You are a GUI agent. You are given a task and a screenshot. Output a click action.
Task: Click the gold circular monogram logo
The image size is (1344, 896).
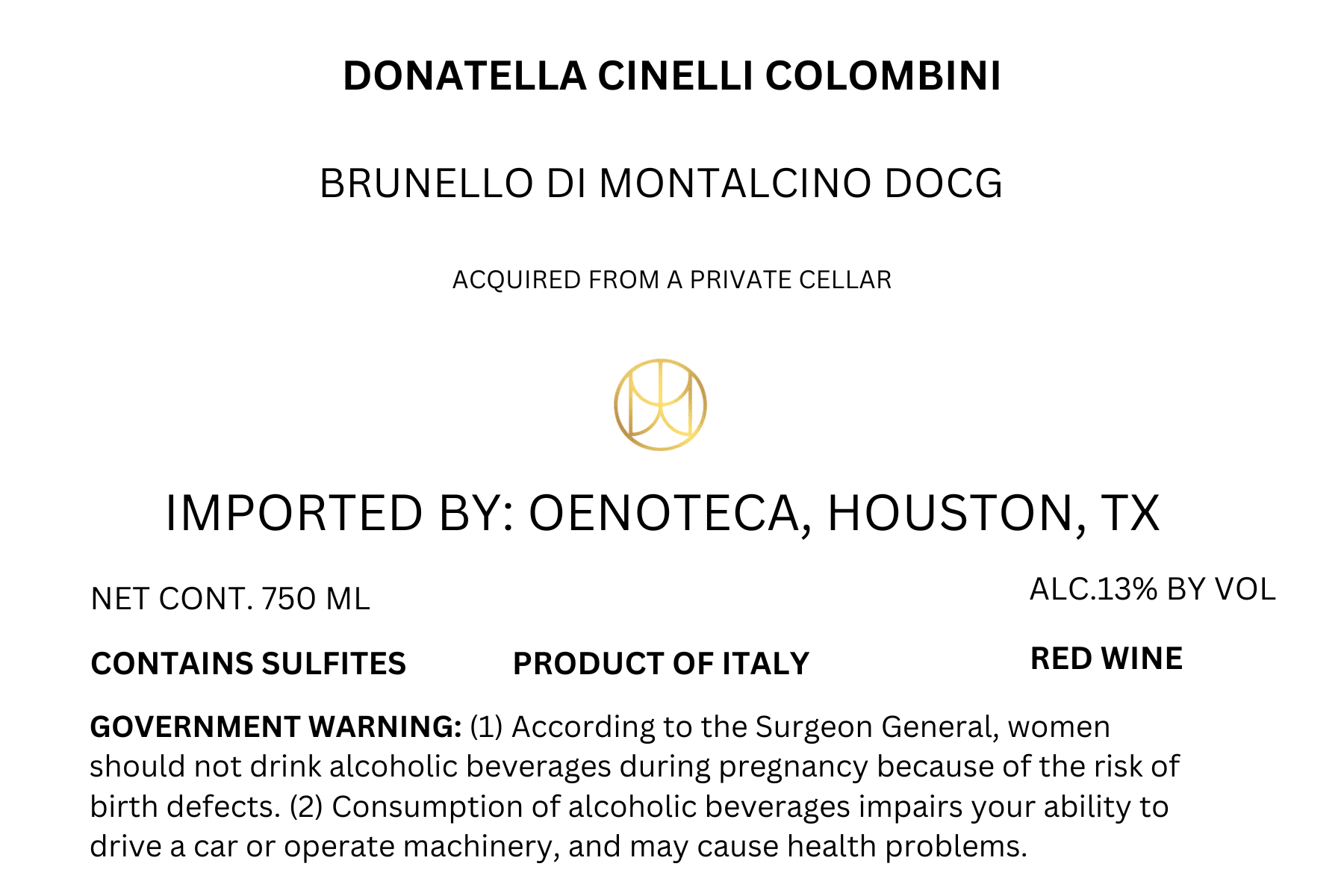coord(660,405)
